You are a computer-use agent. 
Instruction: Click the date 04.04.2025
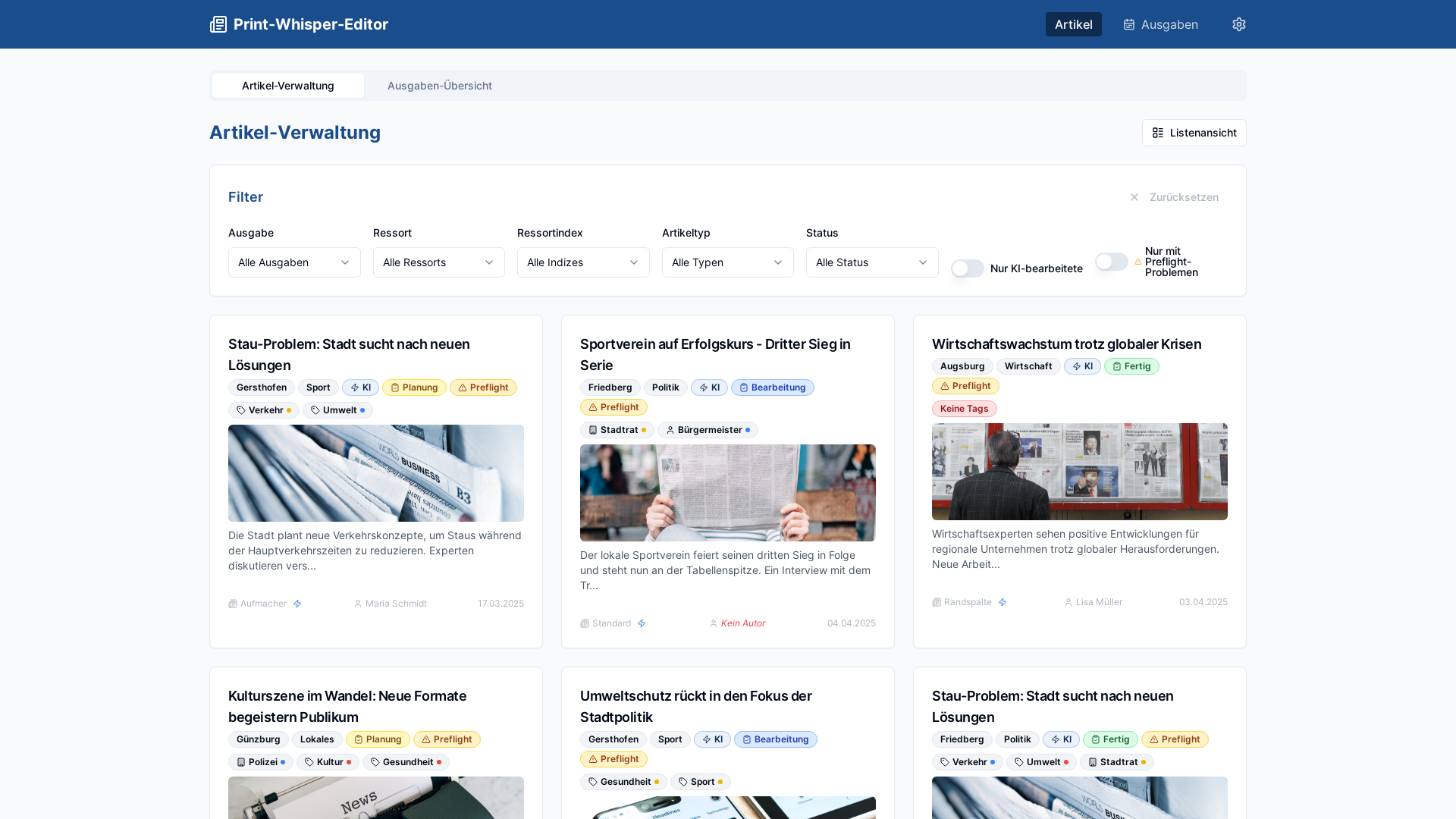851,623
